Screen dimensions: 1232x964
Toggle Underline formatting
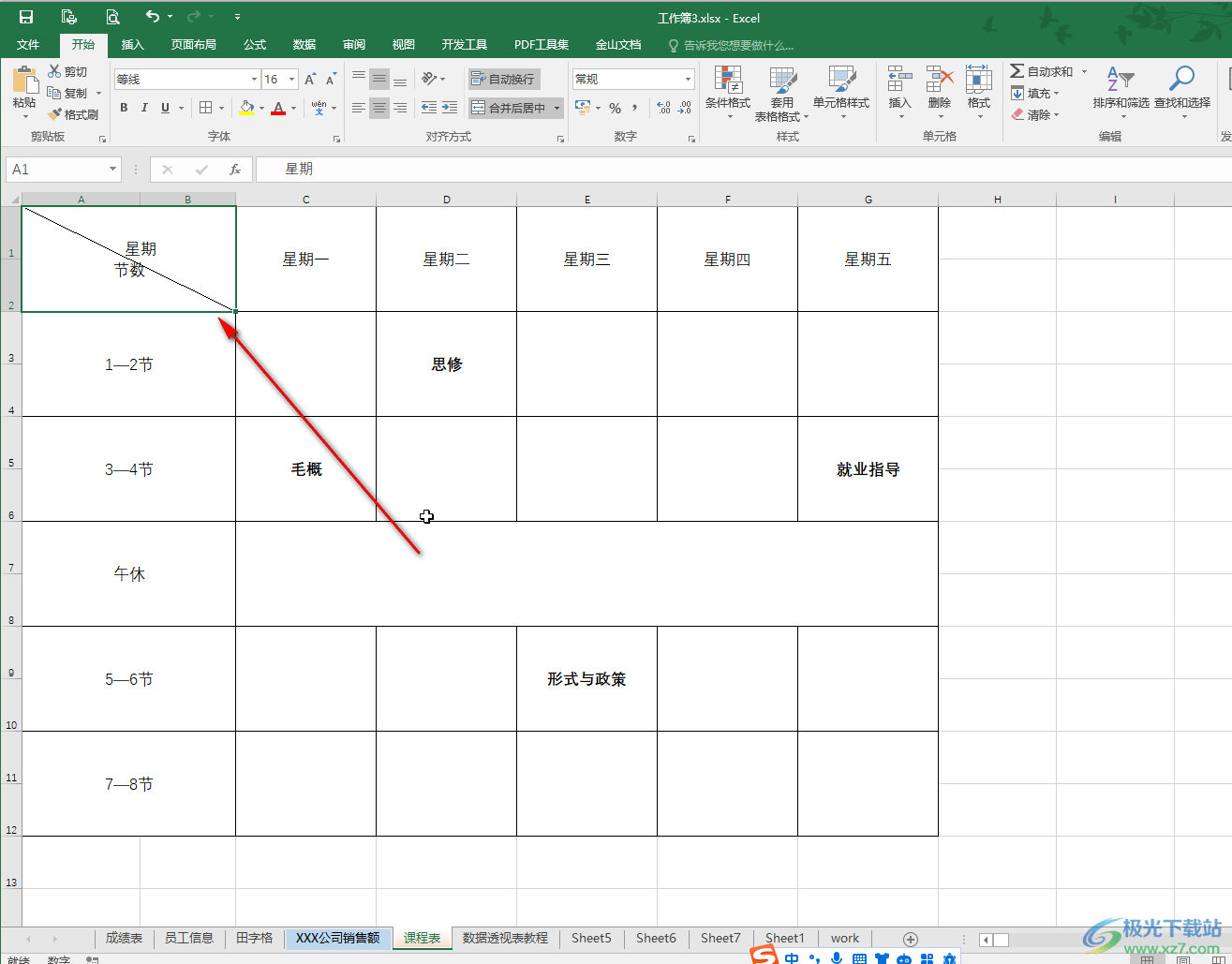165,108
